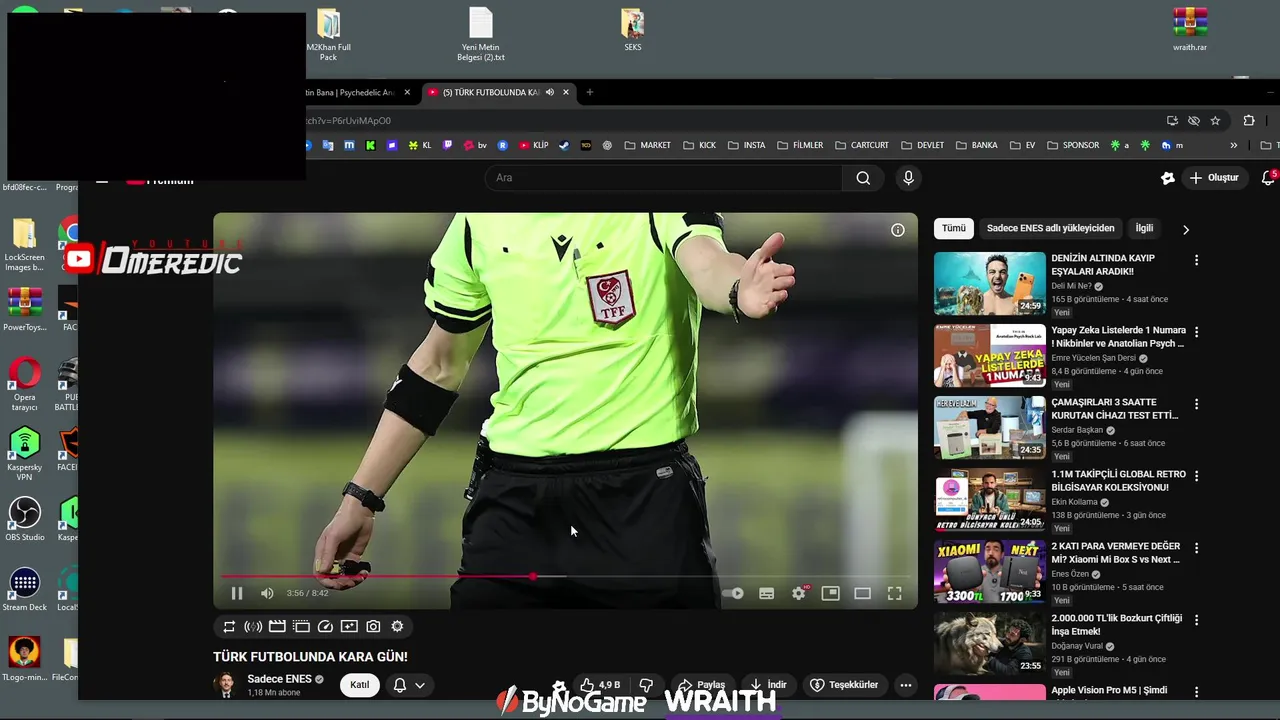Viewport: 1280px width, 720px height.
Task: Open options menu for Yapay Zeka Listelerde video
Action: [1196, 332]
